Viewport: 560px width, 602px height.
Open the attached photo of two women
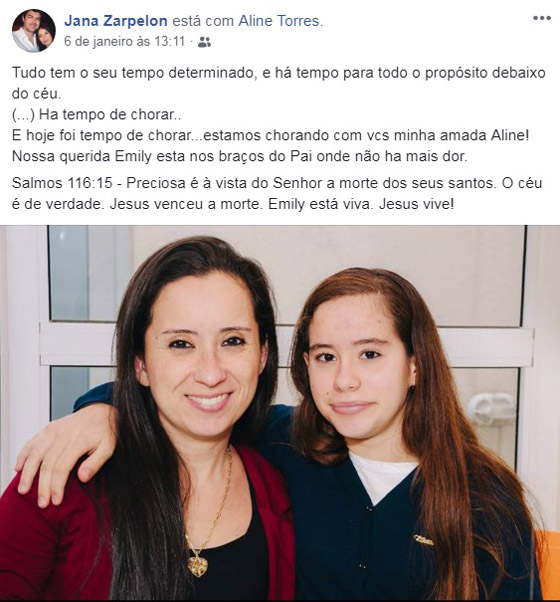point(280,413)
